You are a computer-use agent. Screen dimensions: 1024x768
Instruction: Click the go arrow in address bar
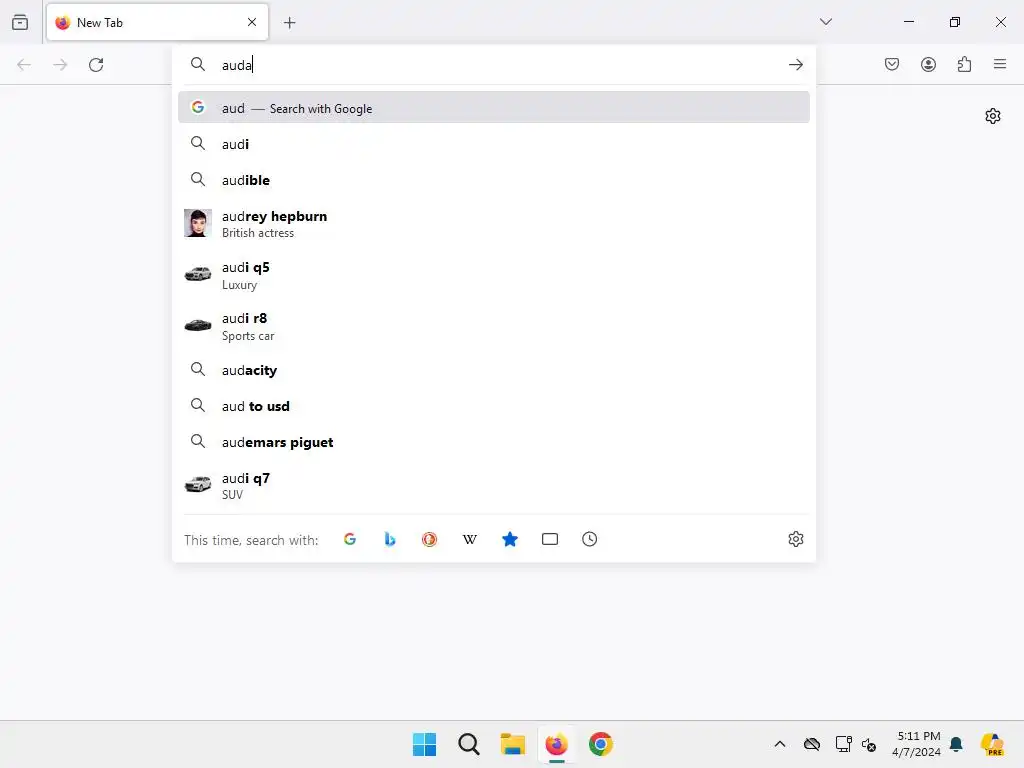[795, 64]
